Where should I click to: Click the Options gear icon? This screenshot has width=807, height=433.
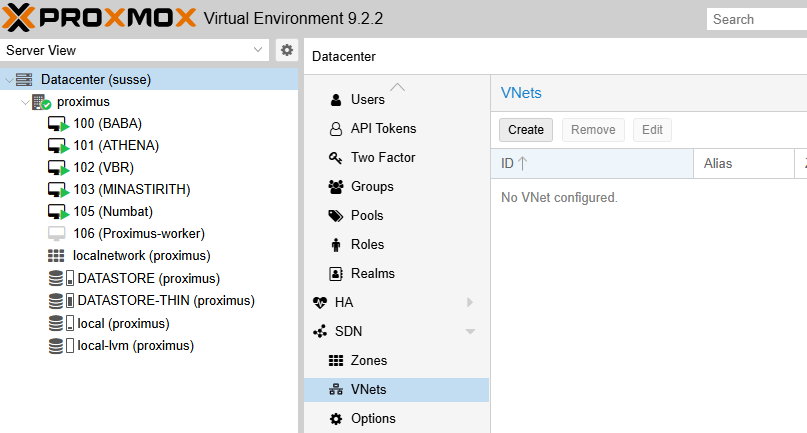click(x=336, y=419)
